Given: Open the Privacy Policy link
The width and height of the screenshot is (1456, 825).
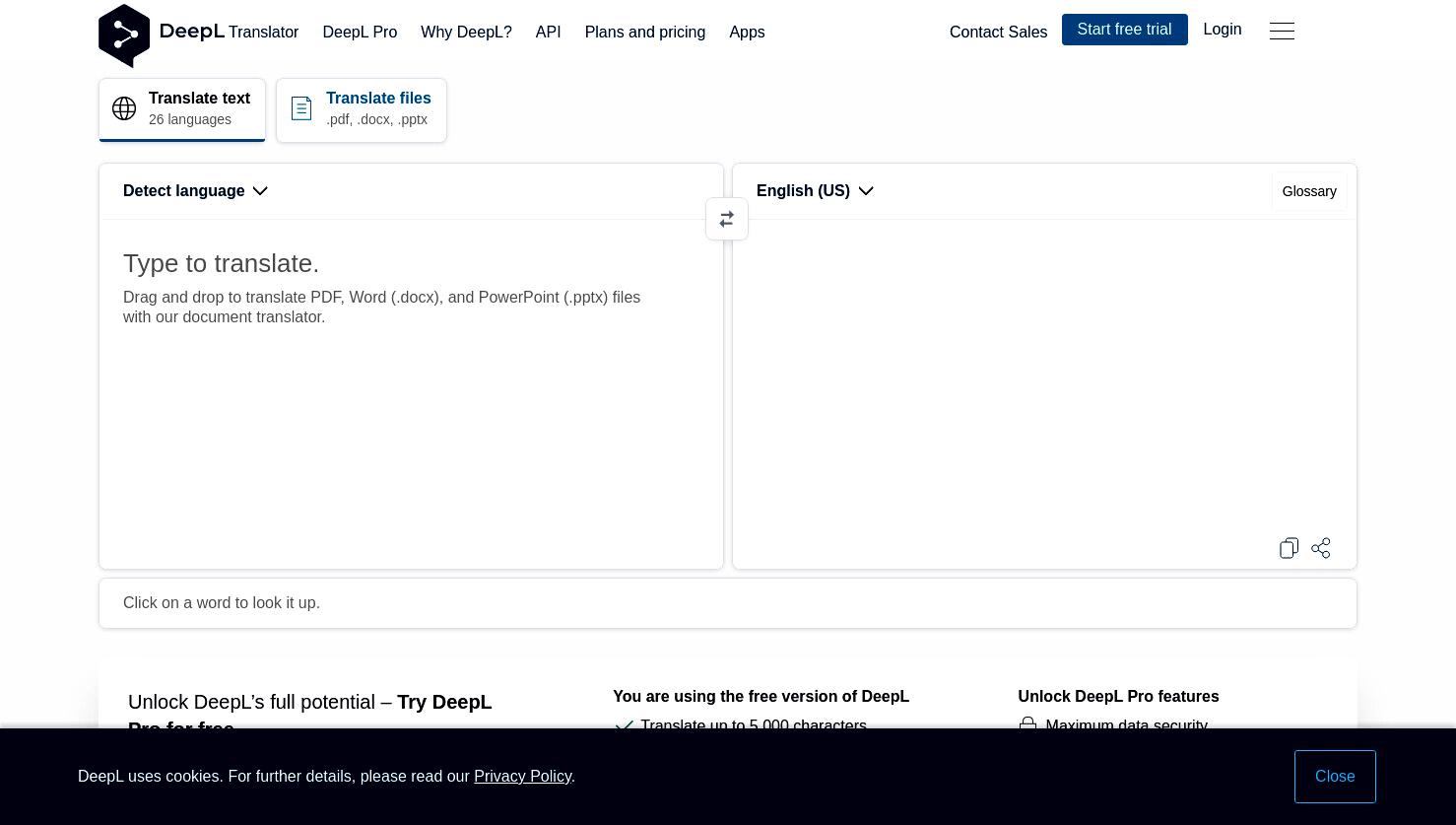Looking at the screenshot, I should coord(522,777).
